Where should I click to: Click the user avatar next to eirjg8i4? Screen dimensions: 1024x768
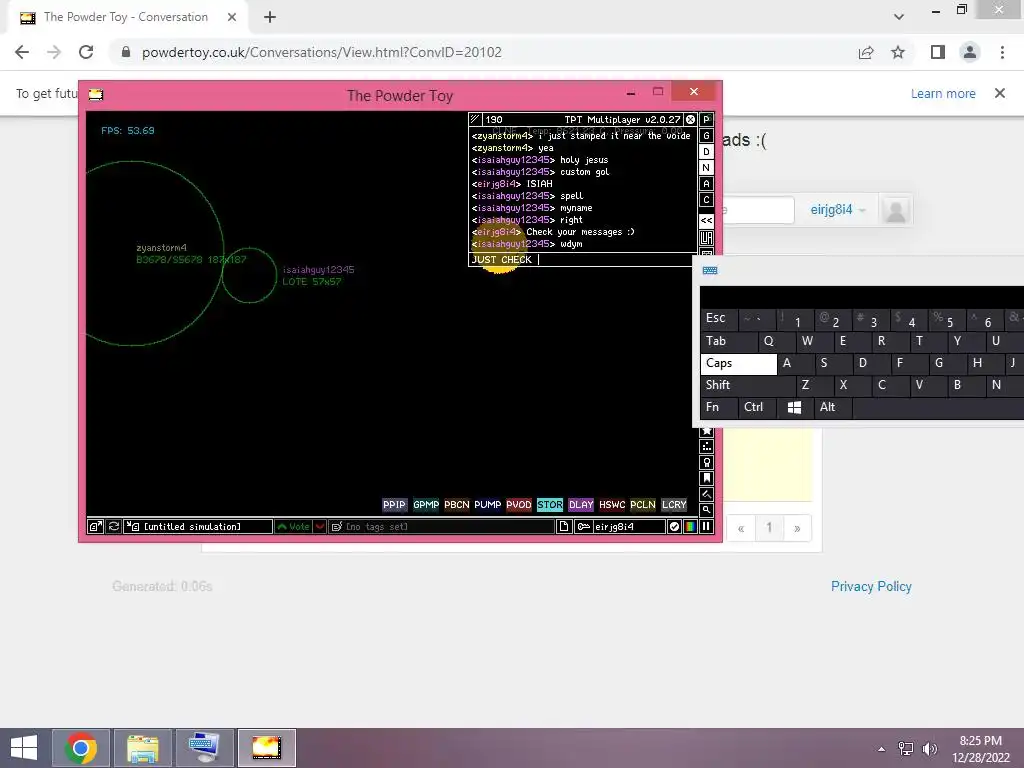point(895,210)
